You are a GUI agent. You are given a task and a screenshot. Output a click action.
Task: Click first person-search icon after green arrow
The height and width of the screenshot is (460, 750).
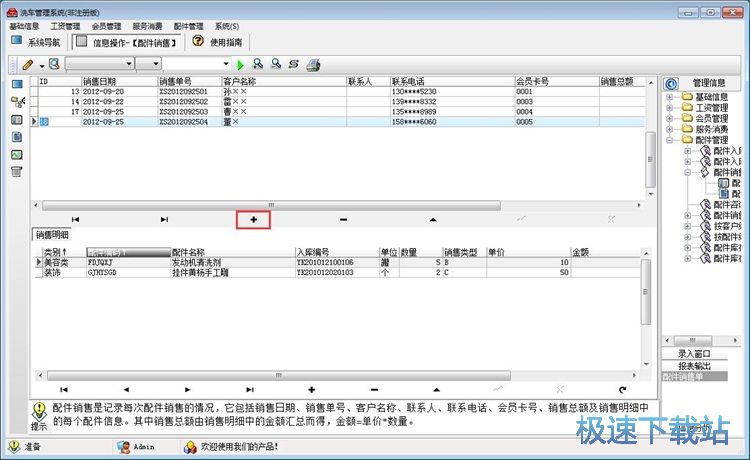tap(258, 64)
